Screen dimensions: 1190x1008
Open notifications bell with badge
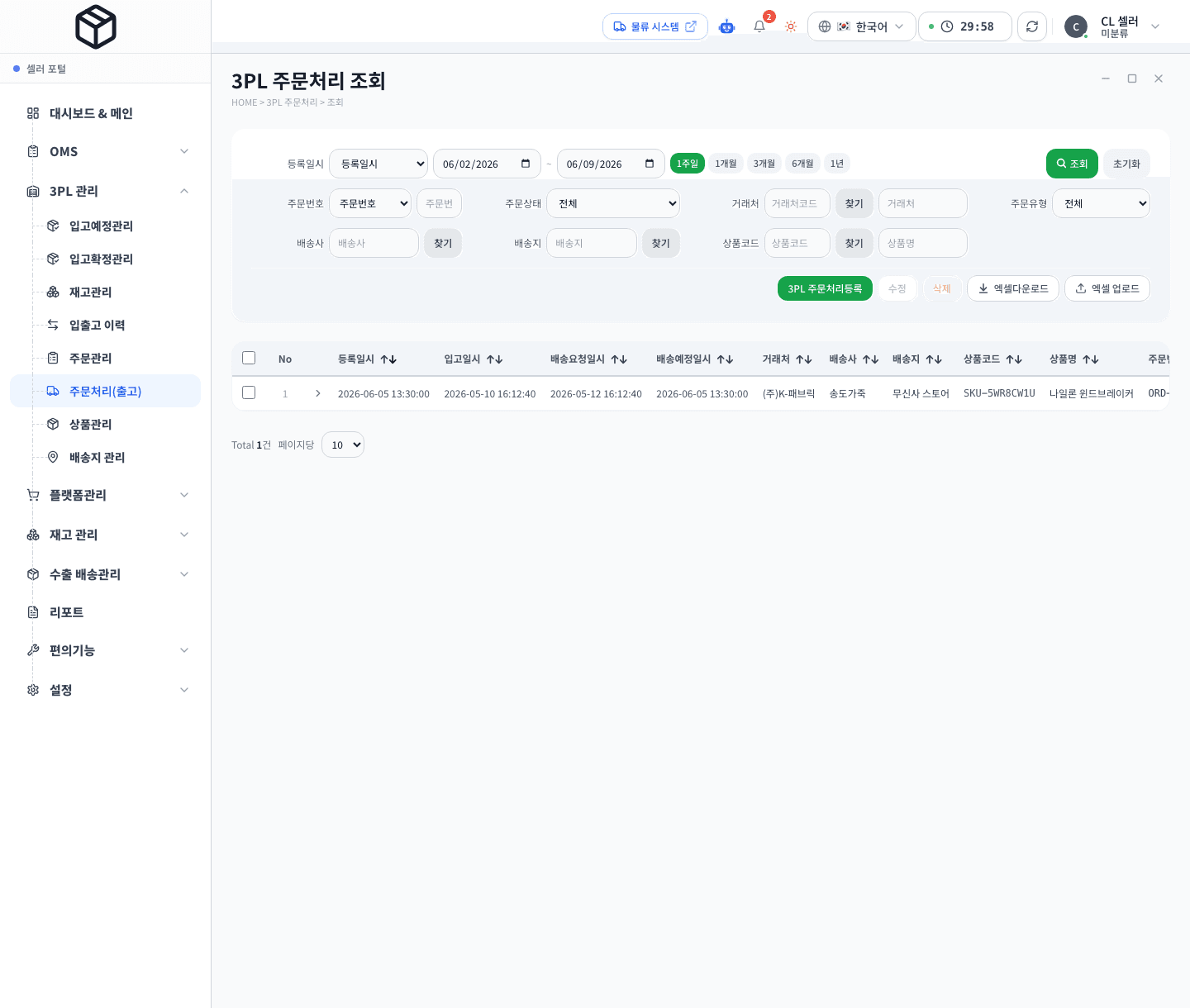coord(759,26)
